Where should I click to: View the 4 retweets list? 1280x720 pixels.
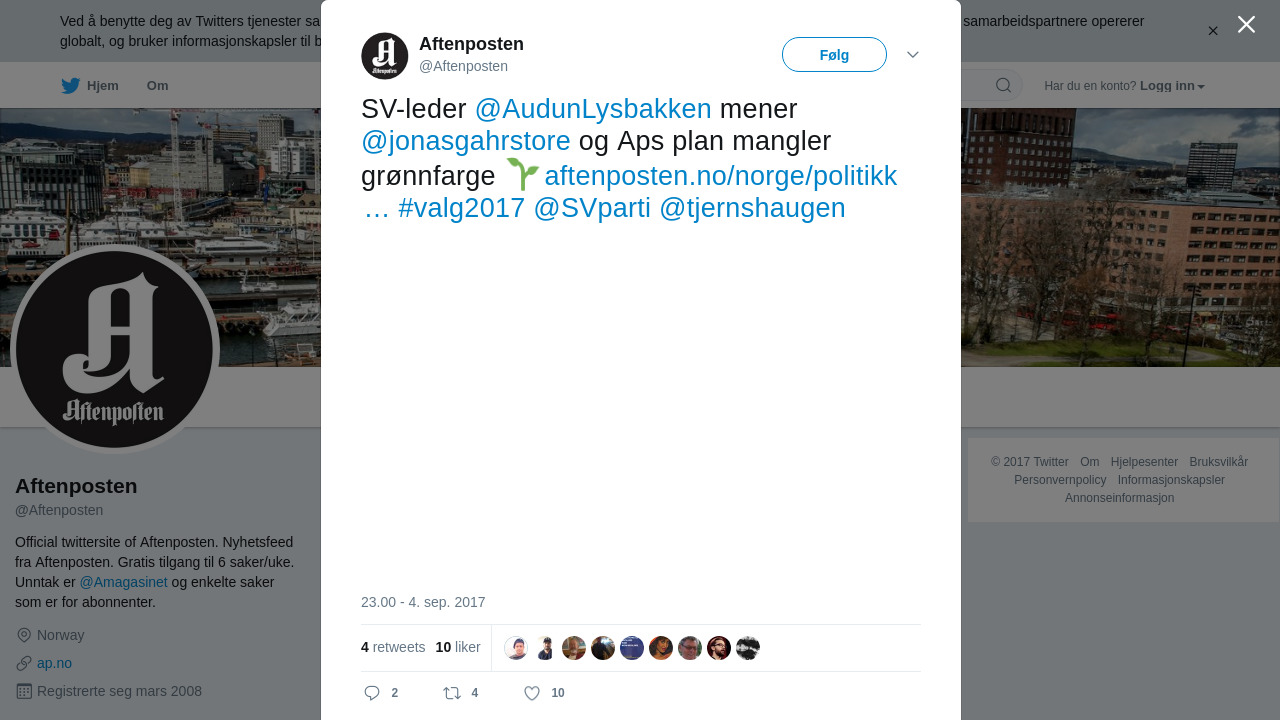[393, 647]
